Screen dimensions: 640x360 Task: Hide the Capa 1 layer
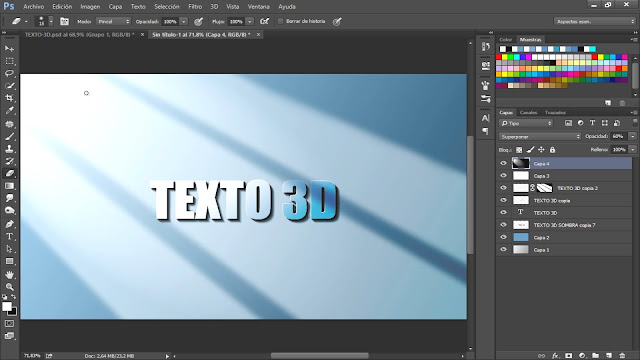point(503,249)
